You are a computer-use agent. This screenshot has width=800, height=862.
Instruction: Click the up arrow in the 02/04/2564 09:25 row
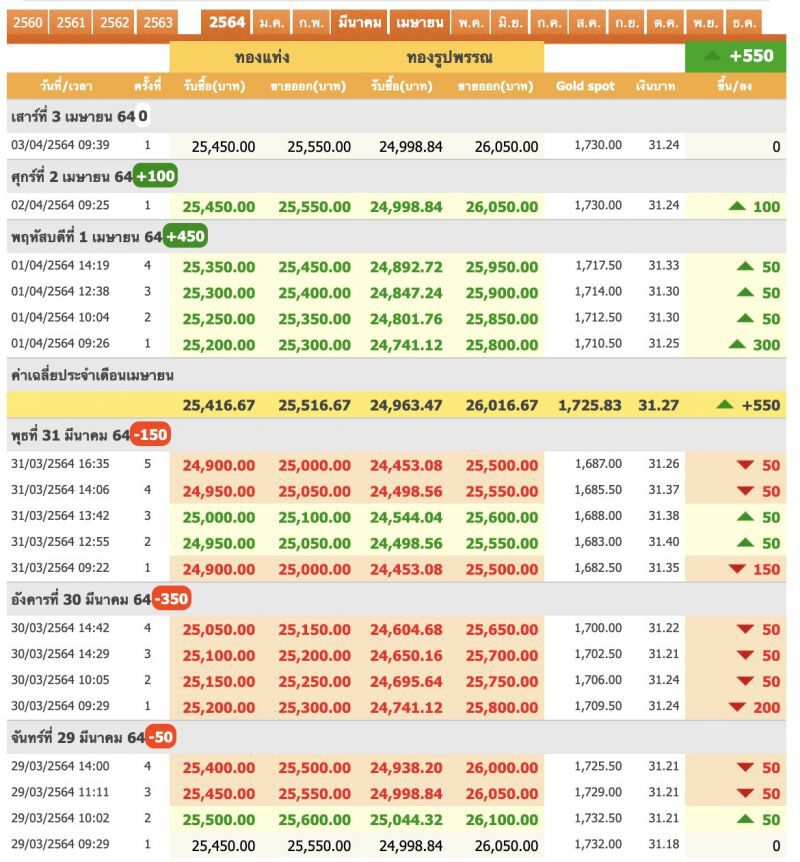(737, 206)
